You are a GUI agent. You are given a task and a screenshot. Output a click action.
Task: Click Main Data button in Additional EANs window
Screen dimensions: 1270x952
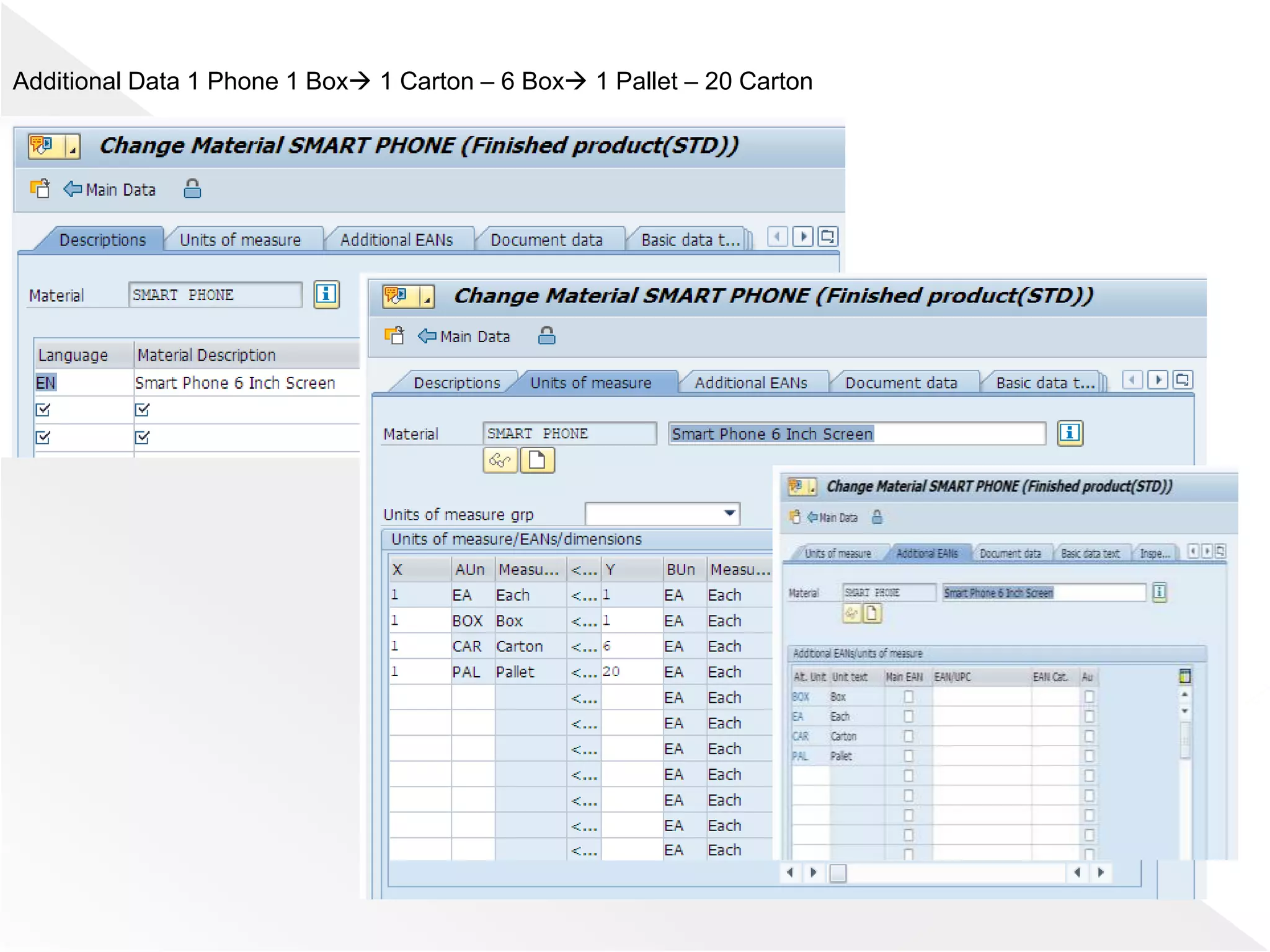(832, 518)
